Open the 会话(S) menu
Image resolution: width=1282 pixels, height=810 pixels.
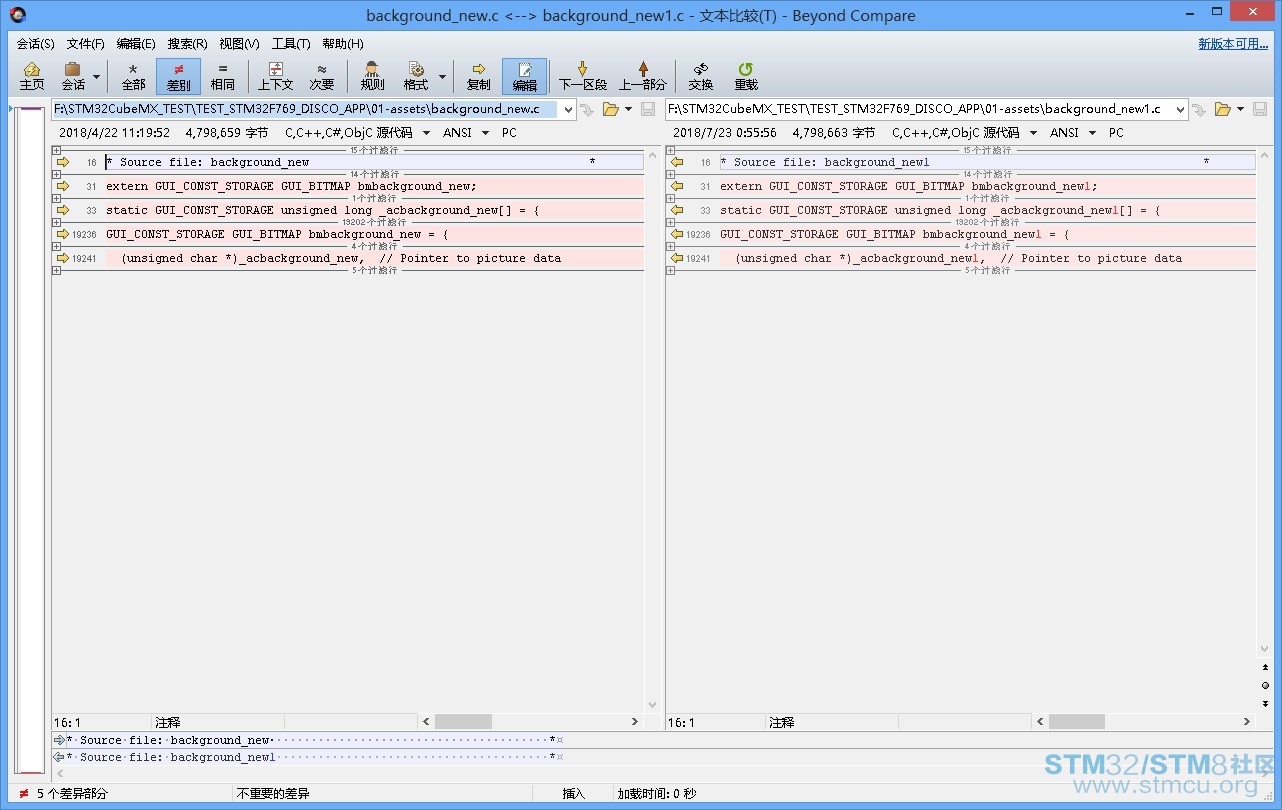pyautogui.click(x=36, y=44)
